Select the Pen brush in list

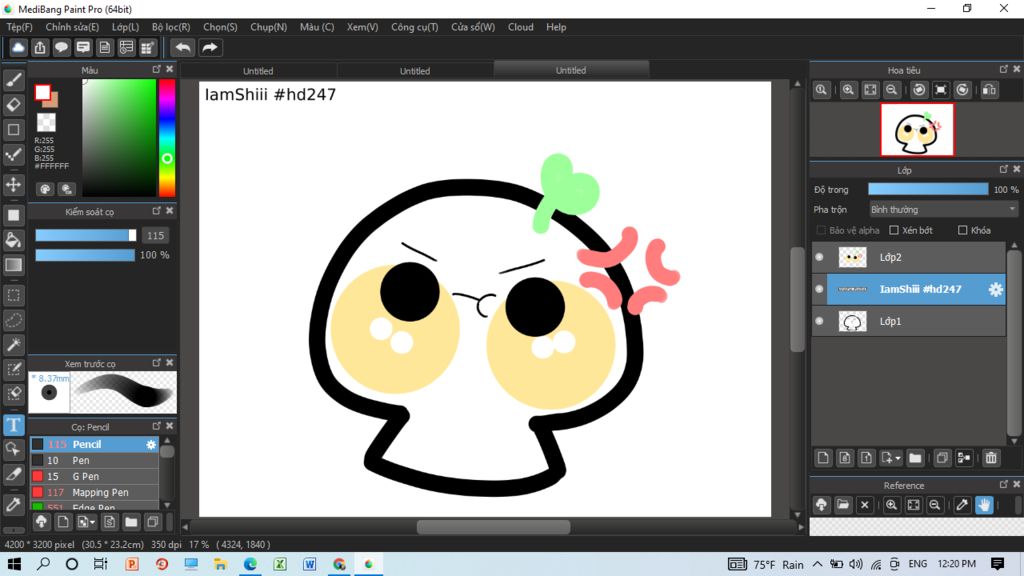pyautogui.click(x=95, y=460)
